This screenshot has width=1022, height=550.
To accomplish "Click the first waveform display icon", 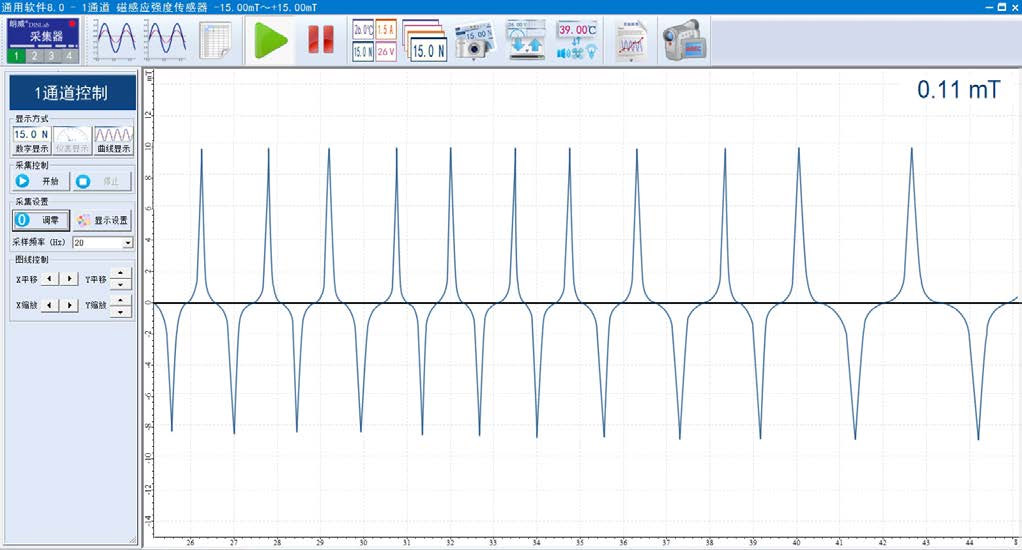I will point(114,40).
